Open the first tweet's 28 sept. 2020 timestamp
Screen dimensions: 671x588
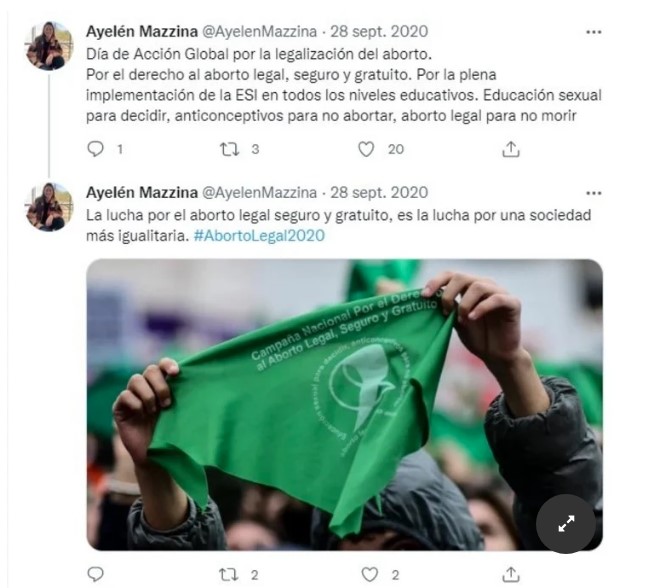(379, 31)
